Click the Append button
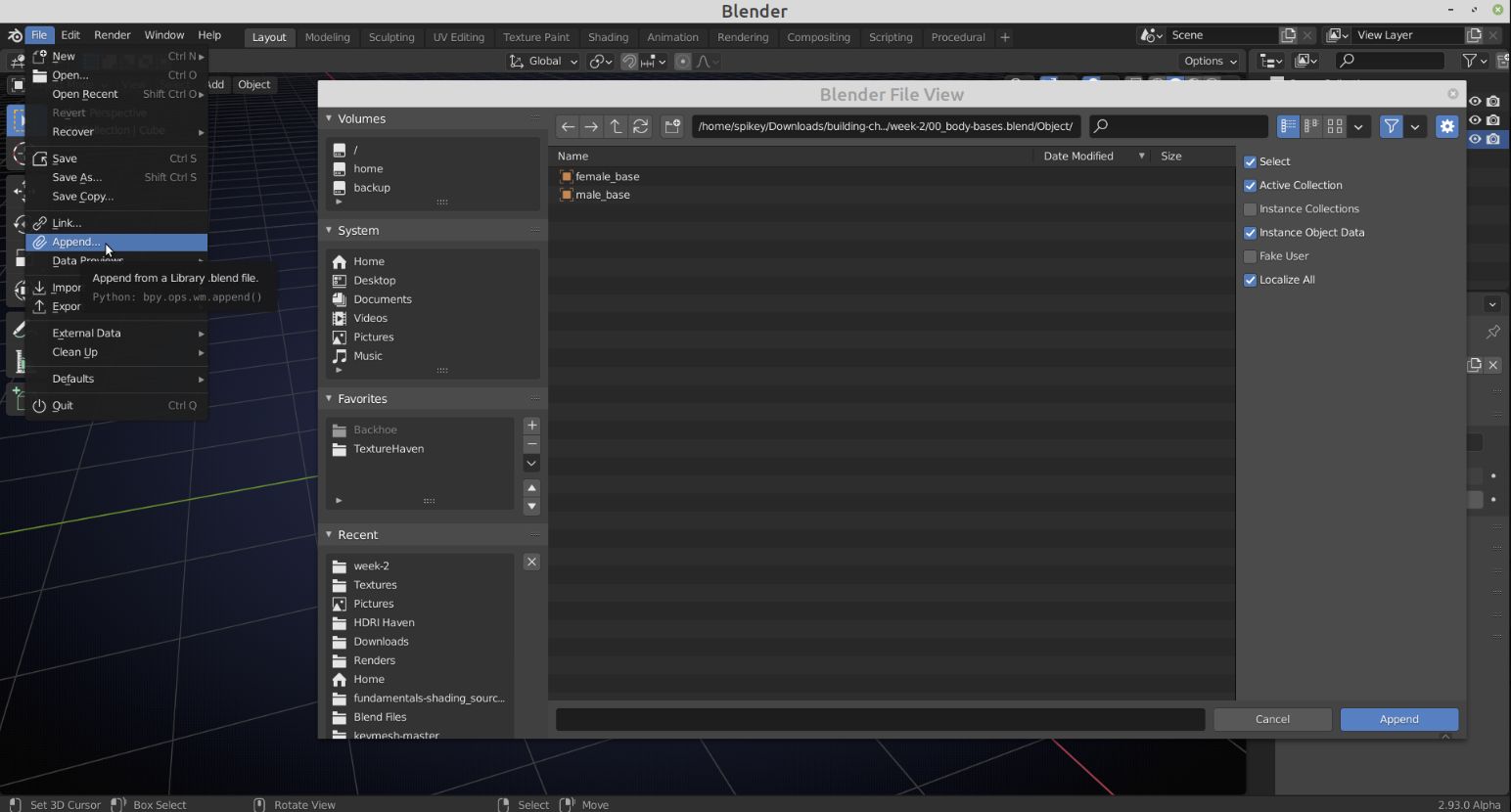1511x812 pixels. click(1399, 719)
